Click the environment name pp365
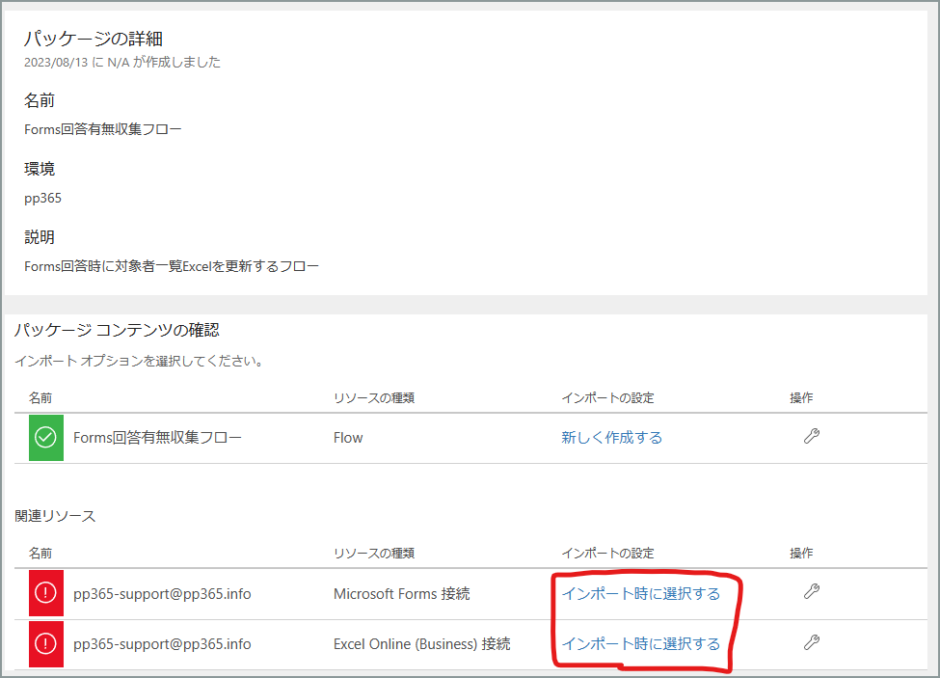Viewport: 940px width, 678px height. 41,198
